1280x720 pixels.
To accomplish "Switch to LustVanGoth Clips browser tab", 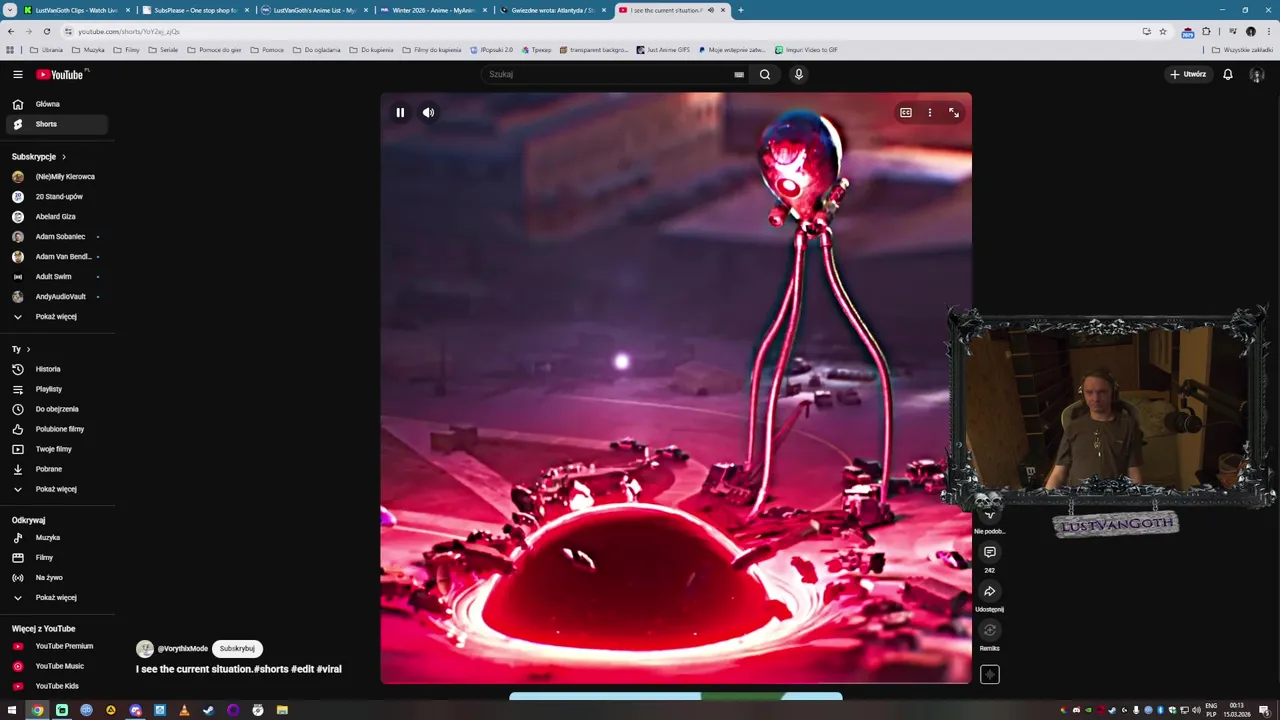I will tap(77, 10).
